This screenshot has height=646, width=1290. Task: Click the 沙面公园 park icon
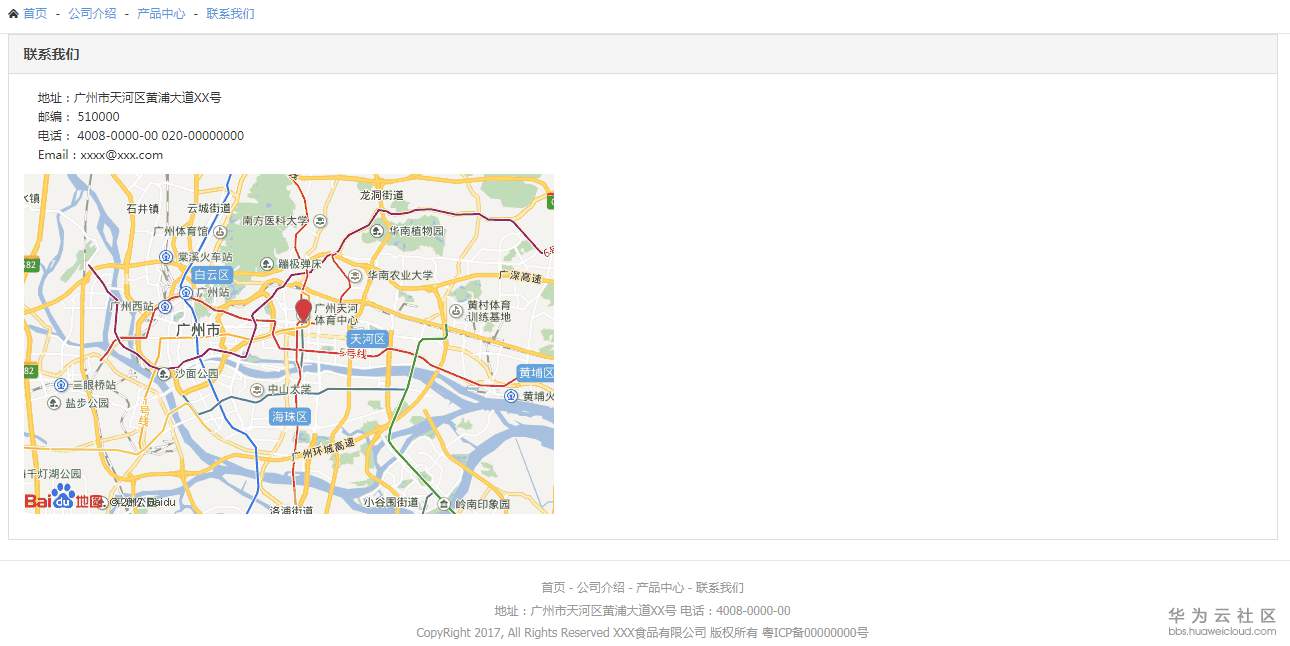point(164,374)
